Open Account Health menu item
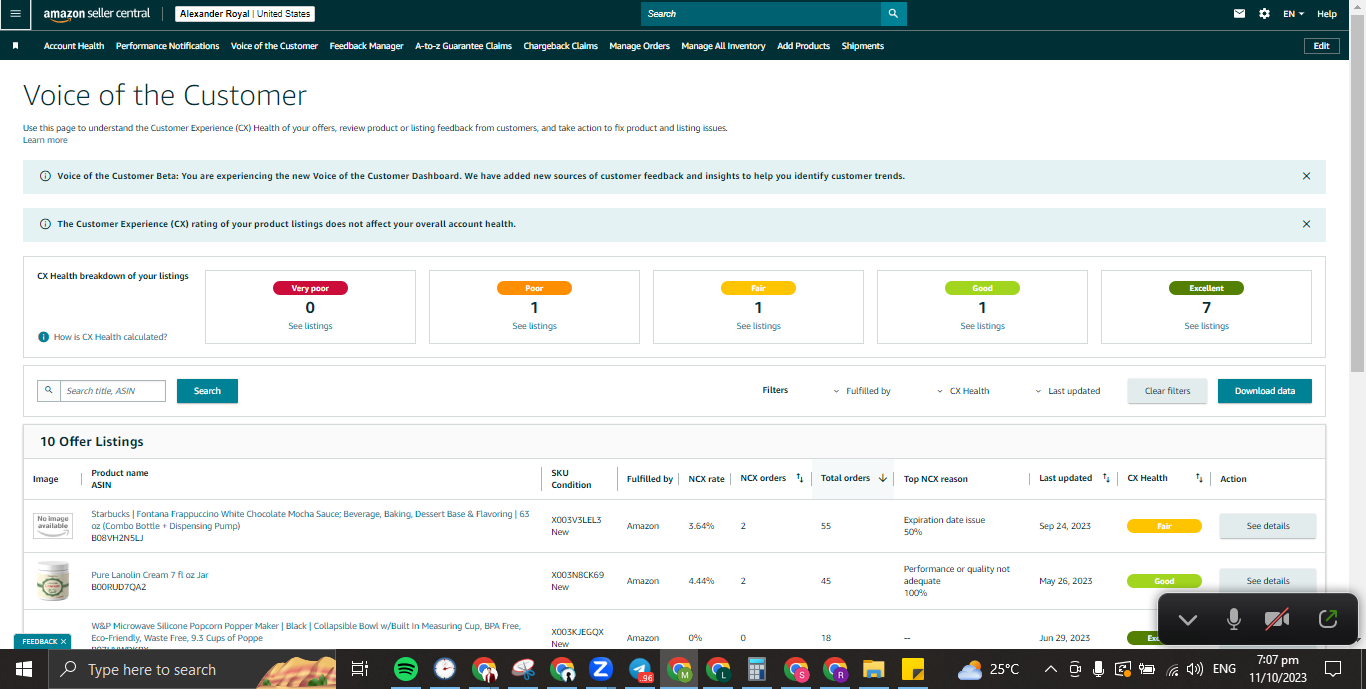This screenshot has height=689, width=1366. coord(74,46)
